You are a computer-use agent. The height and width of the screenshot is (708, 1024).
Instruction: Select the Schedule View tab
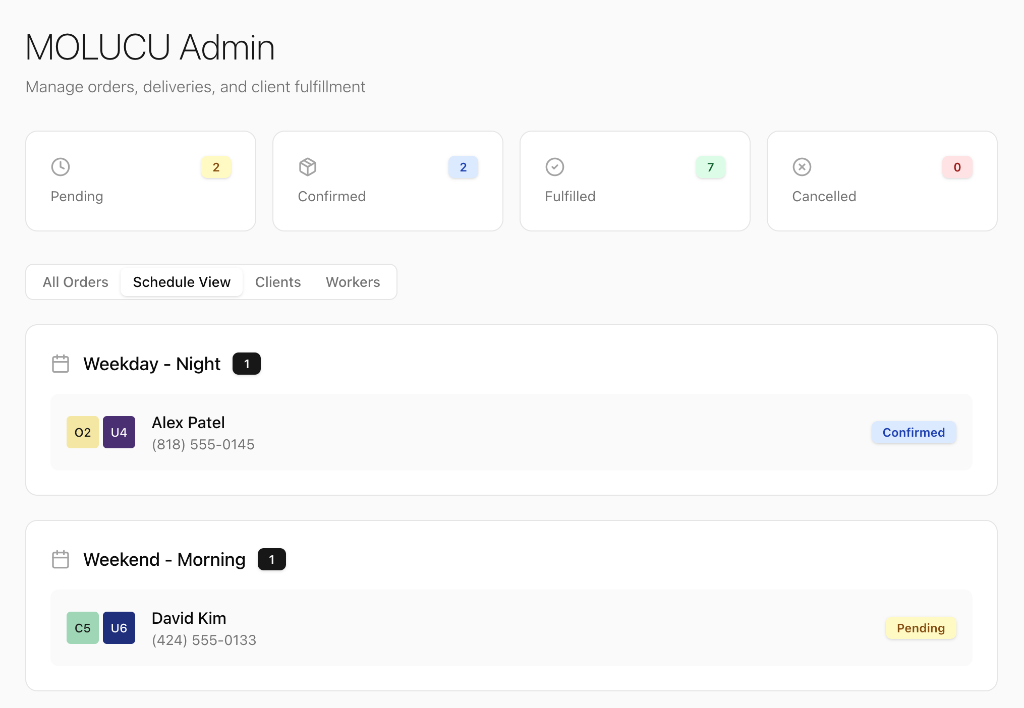click(182, 282)
